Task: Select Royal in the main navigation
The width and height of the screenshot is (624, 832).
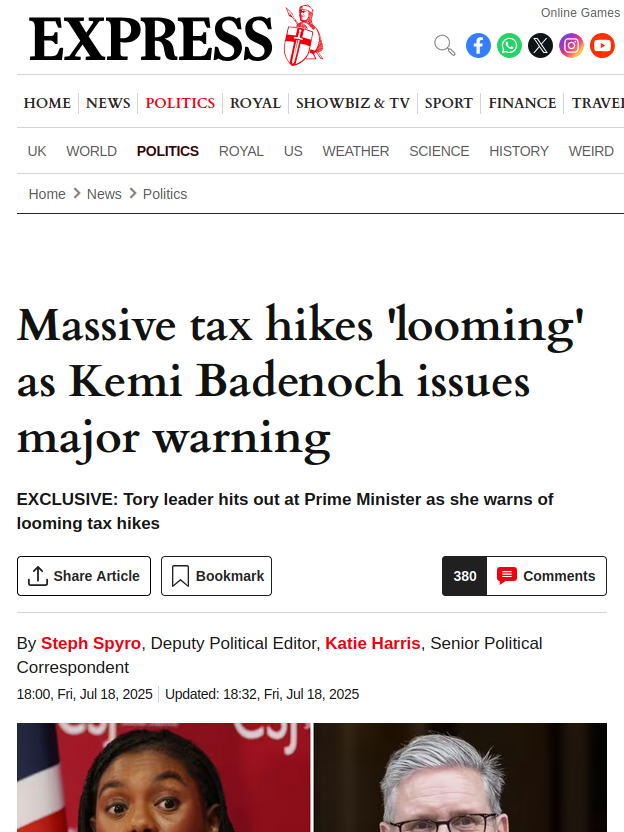Action: (255, 103)
